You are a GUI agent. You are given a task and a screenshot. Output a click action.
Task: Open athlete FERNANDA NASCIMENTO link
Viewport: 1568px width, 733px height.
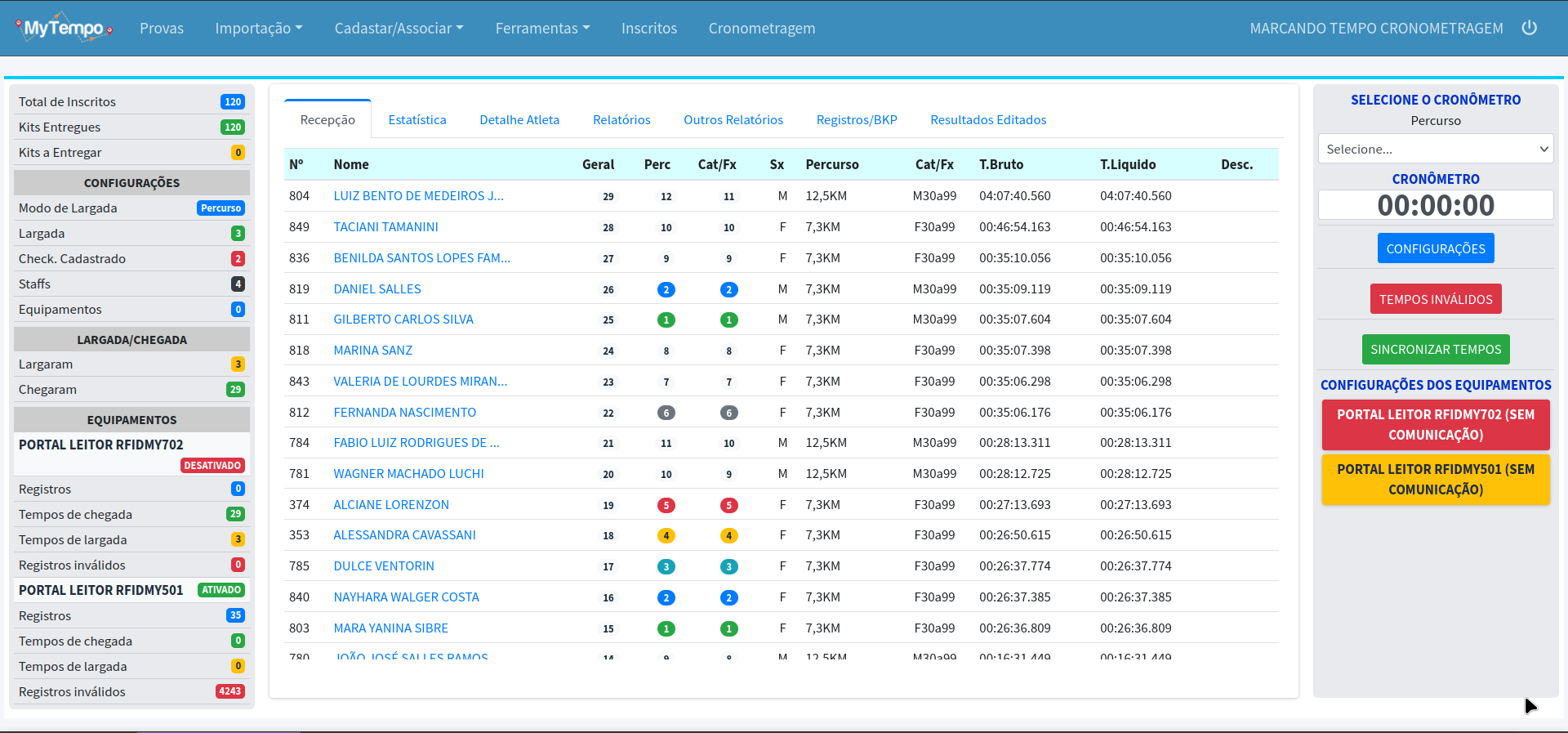click(x=404, y=413)
